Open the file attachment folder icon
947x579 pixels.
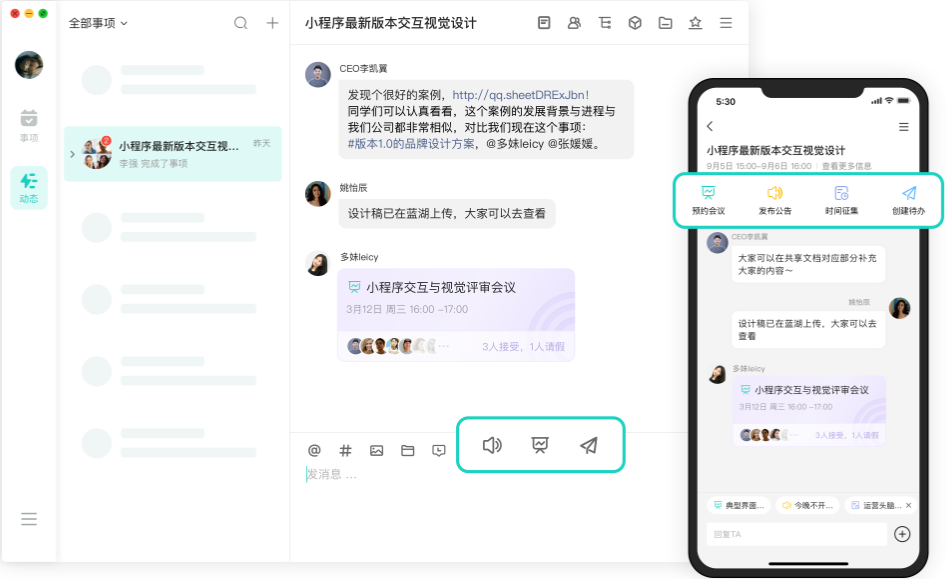pyautogui.click(x=407, y=450)
